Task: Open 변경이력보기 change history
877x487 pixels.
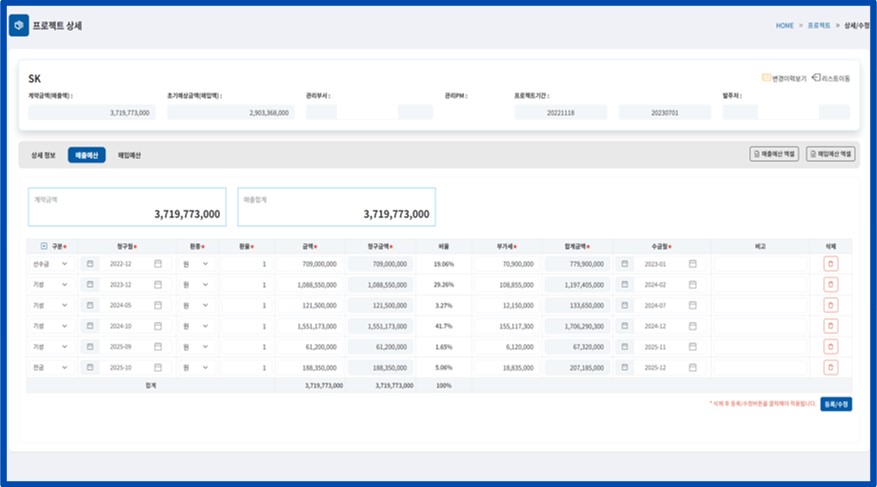Action: click(x=783, y=78)
